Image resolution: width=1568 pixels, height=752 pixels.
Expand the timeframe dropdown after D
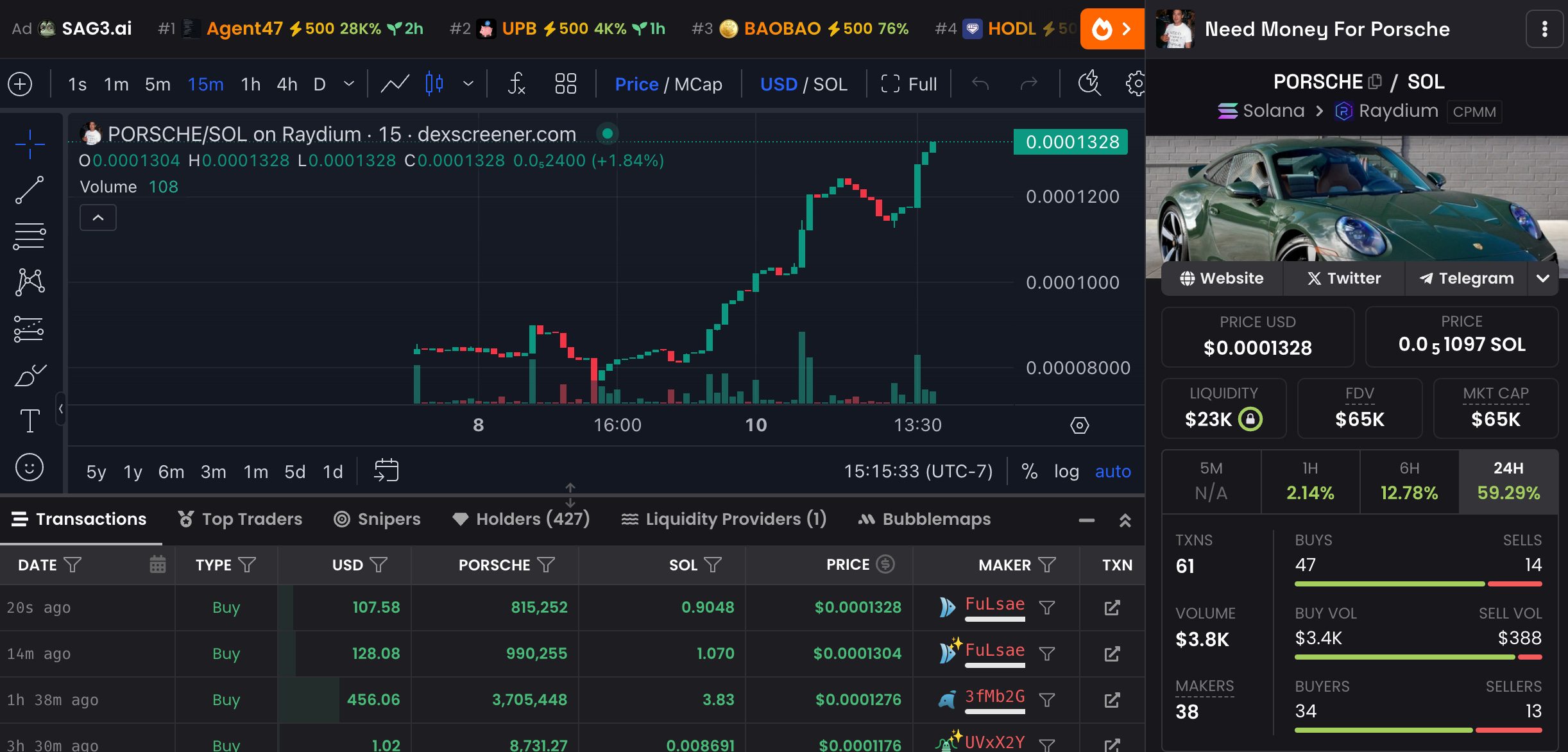pyautogui.click(x=349, y=84)
